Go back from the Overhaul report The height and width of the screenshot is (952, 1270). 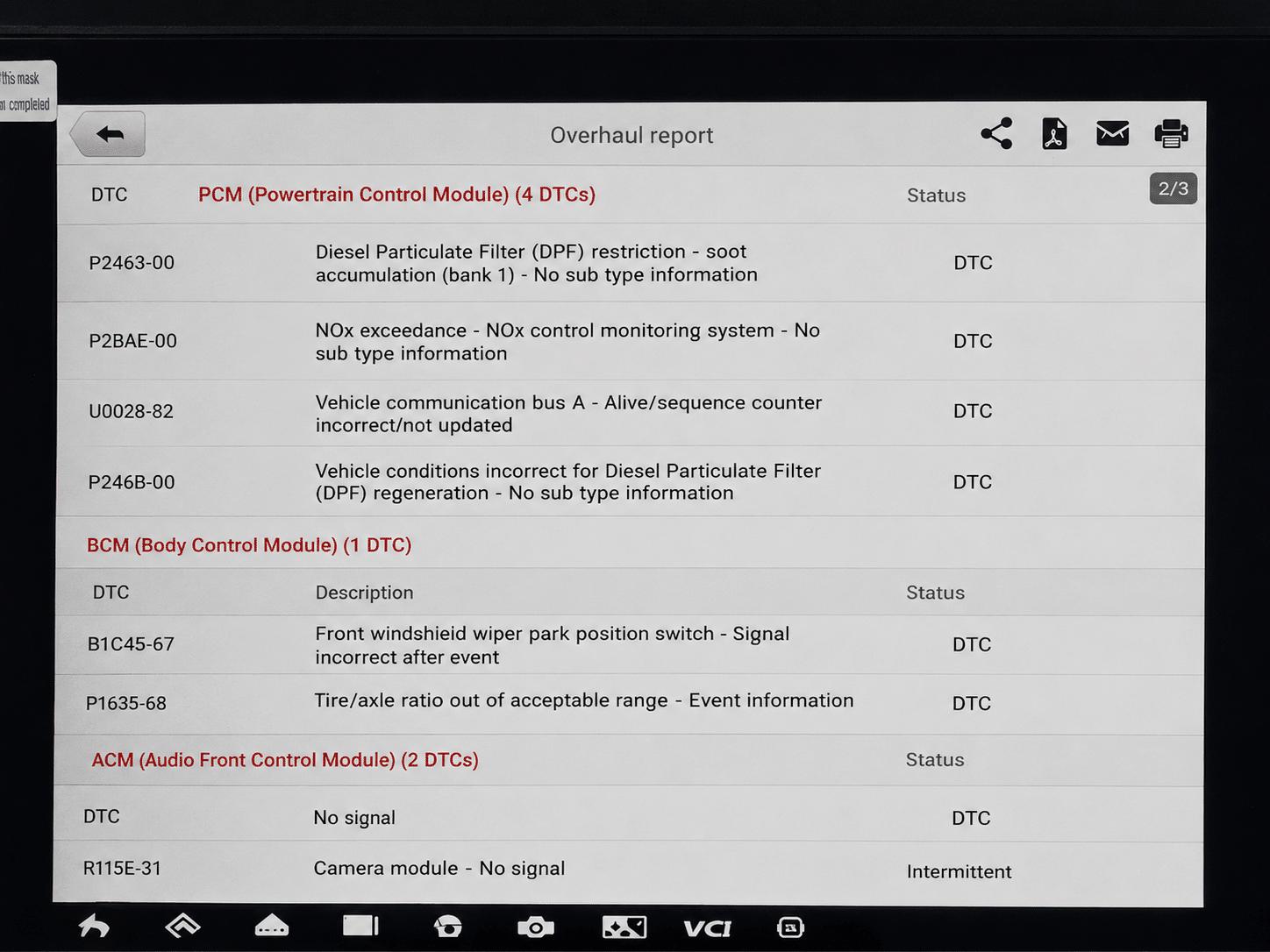[108, 134]
